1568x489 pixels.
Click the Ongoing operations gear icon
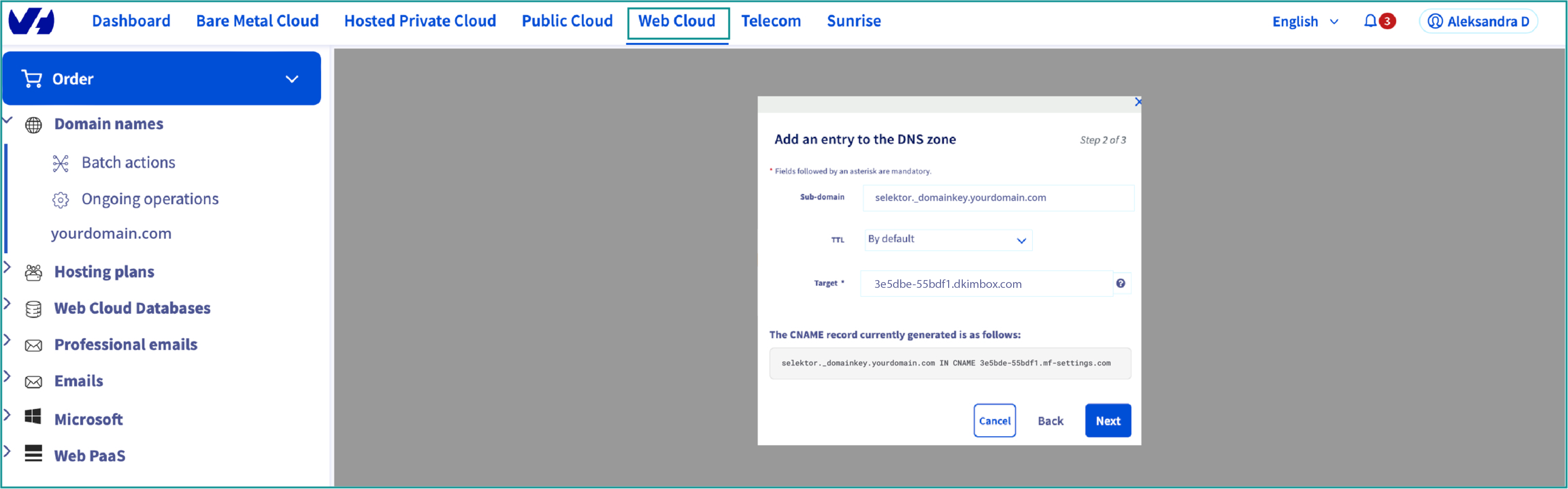point(60,200)
